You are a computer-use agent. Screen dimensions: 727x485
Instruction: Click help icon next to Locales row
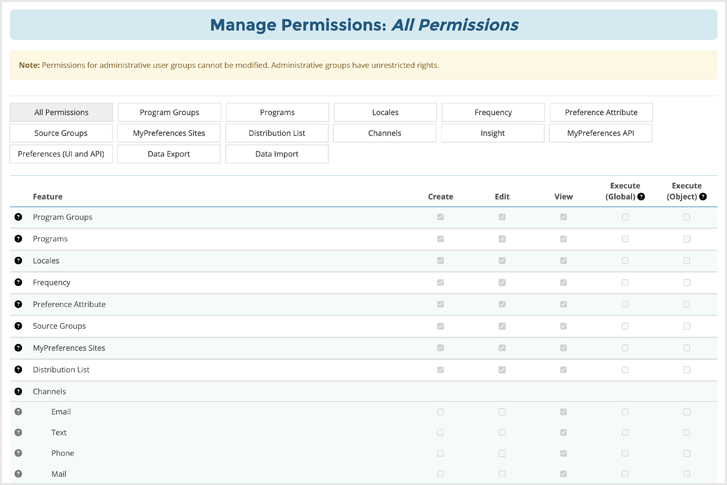click(18, 261)
